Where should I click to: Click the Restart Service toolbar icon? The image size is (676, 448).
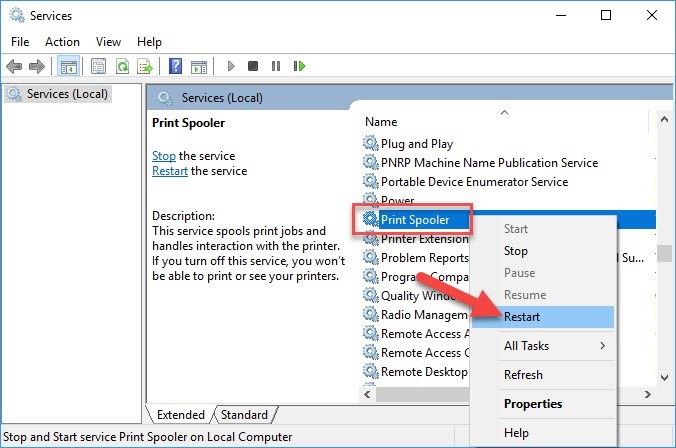(299, 66)
